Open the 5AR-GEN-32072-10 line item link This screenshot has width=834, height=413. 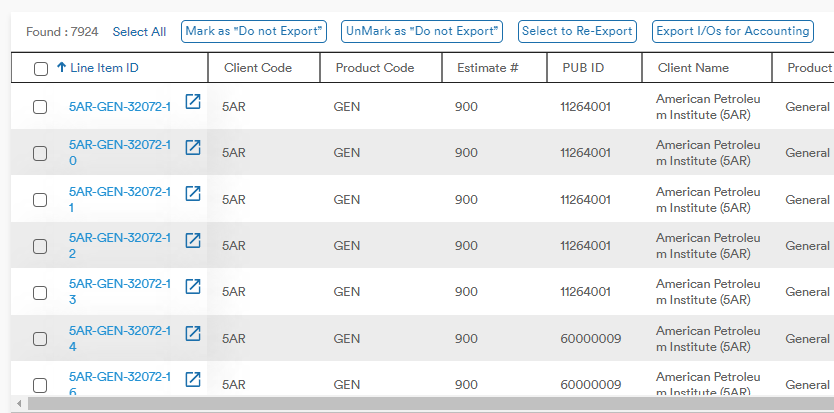coord(120,153)
